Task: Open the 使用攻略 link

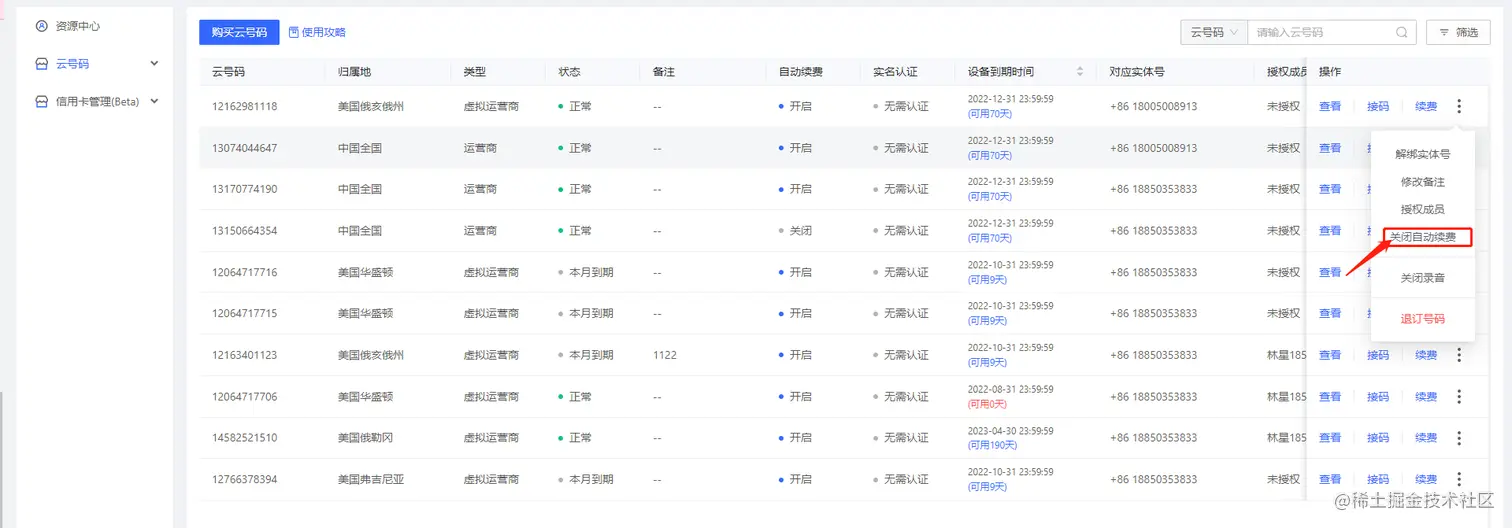Action: tap(323, 32)
